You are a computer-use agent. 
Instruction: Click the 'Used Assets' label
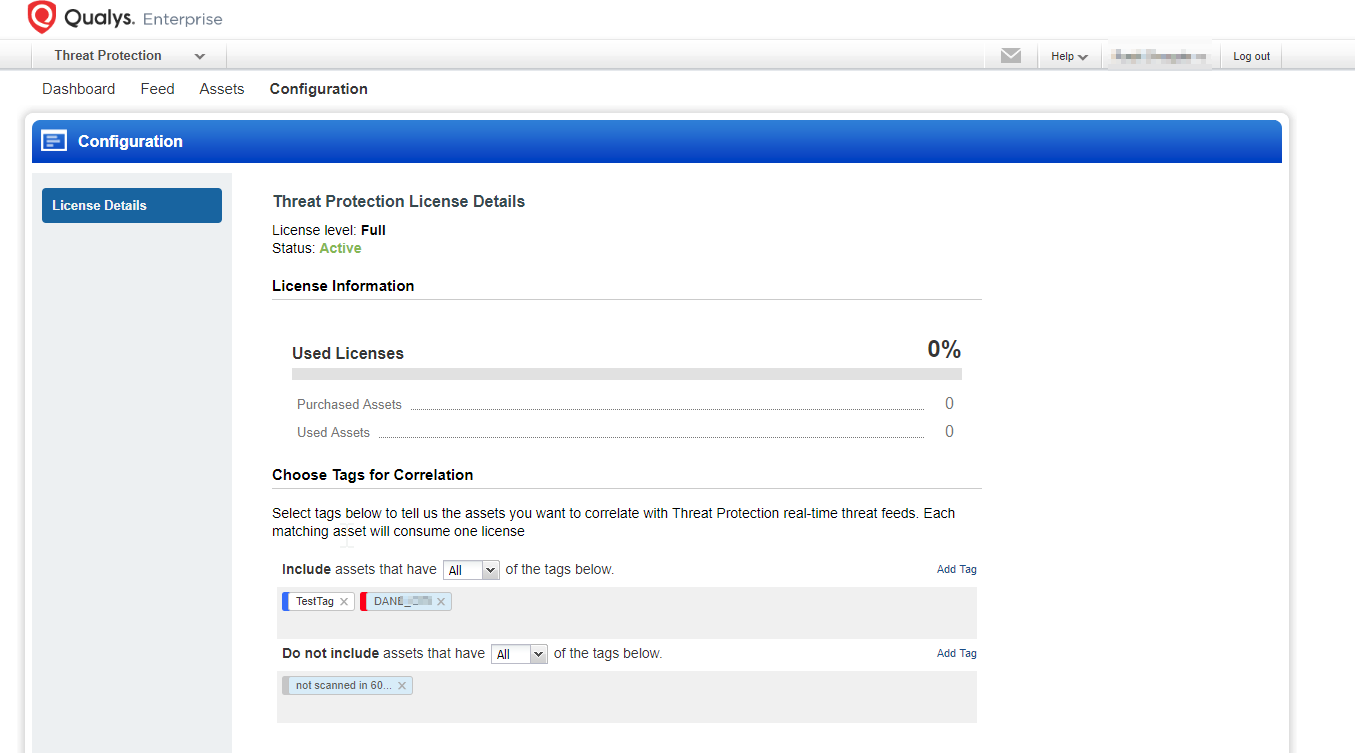pyautogui.click(x=333, y=433)
